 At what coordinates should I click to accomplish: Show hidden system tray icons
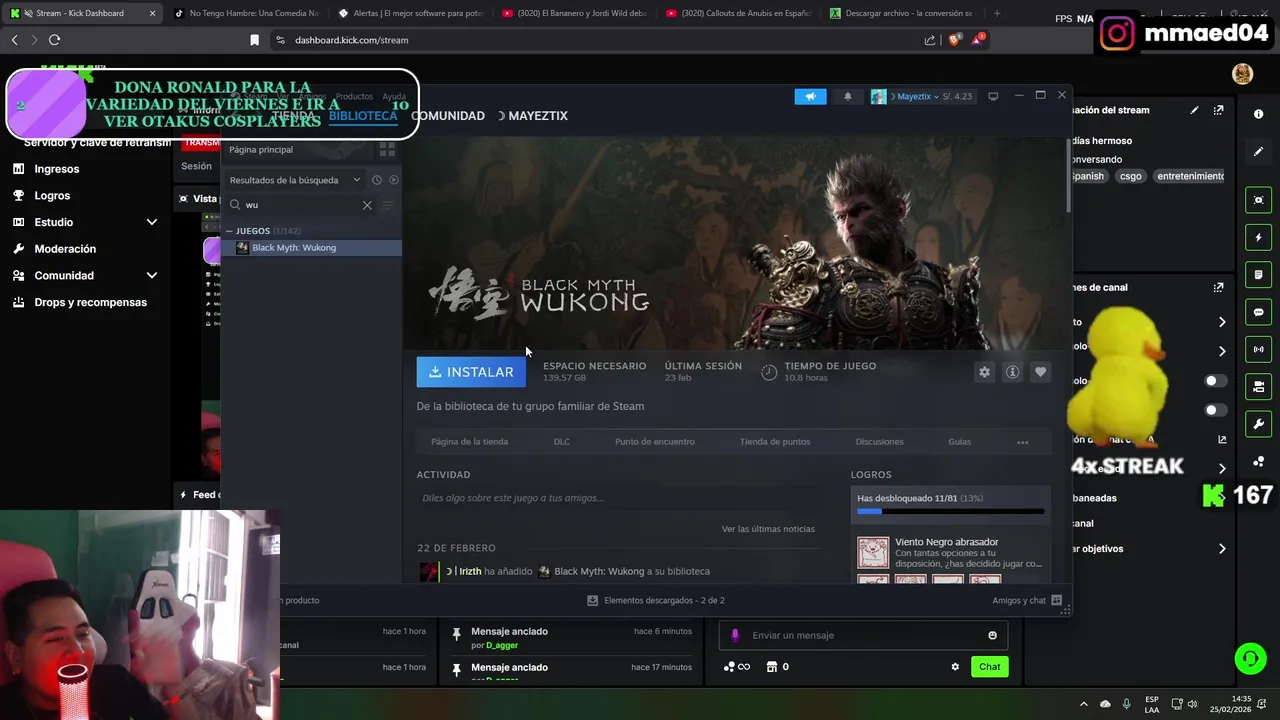[1083, 704]
